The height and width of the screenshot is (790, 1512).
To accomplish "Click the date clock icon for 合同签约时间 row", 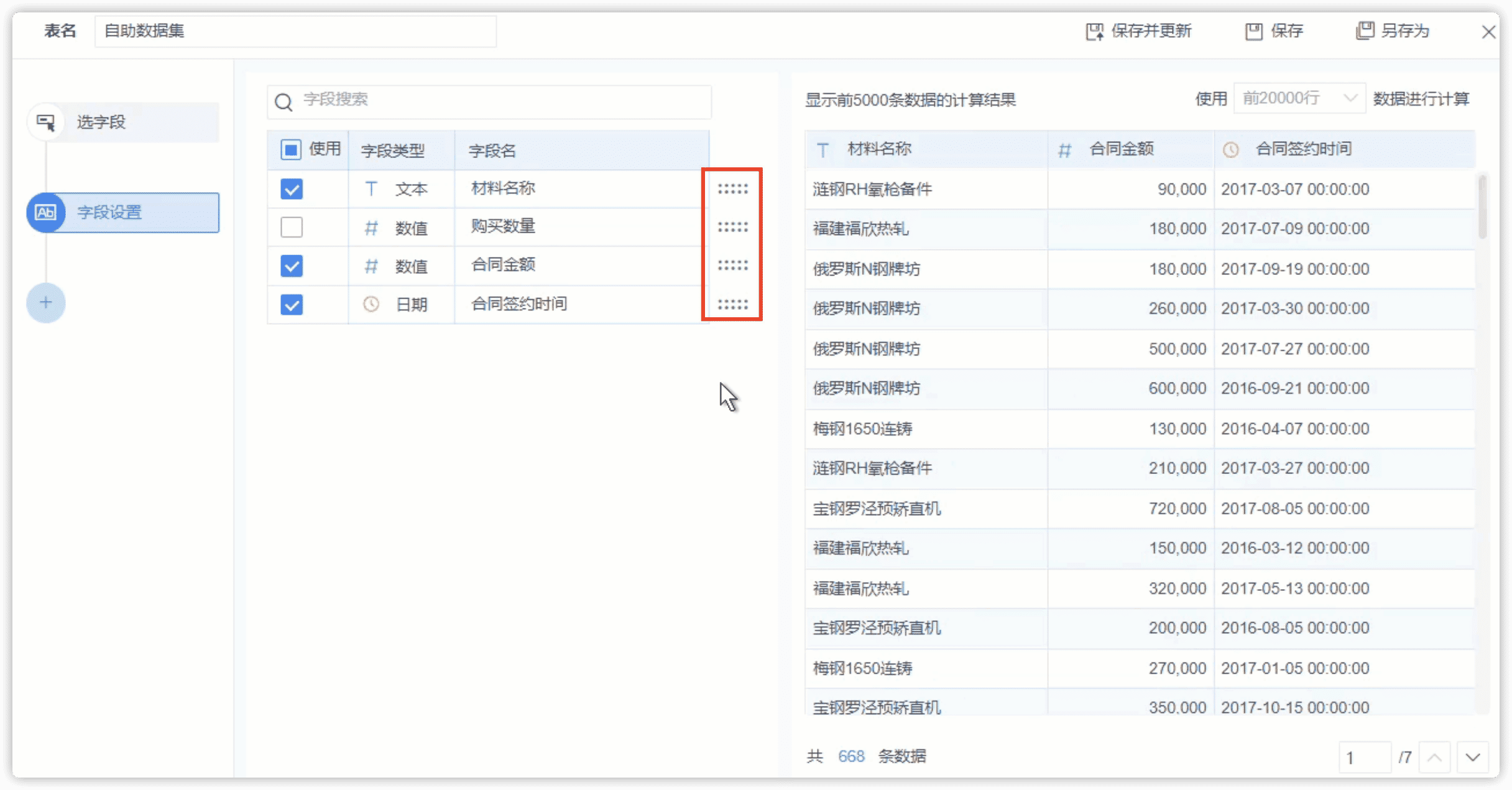I will coord(371,304).
